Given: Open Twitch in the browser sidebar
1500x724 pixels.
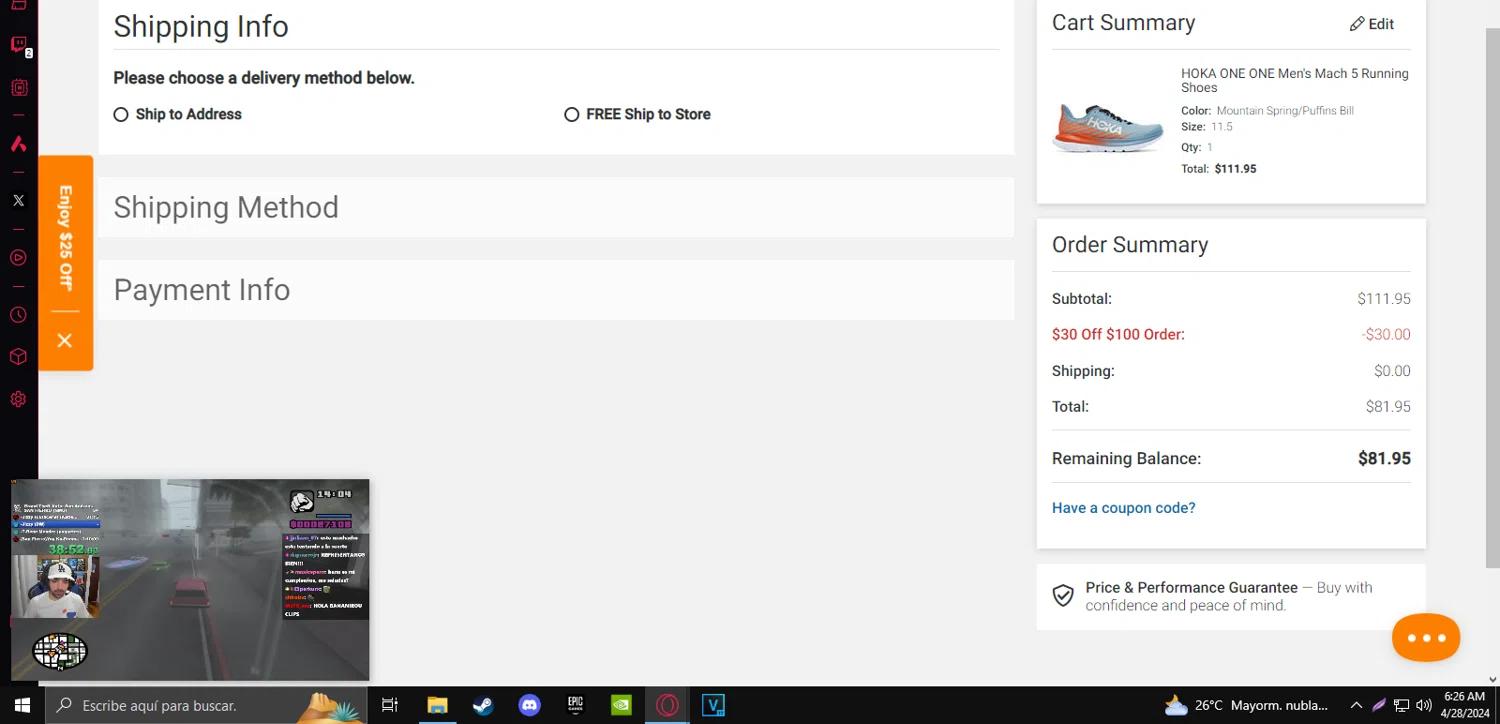Looking at the screenshot, I should [18, 44].
